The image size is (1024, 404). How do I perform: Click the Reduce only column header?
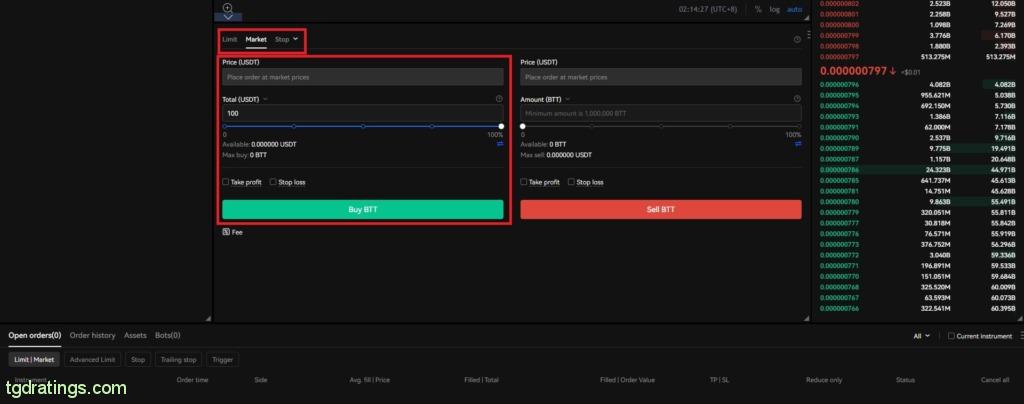pos(824,380)
